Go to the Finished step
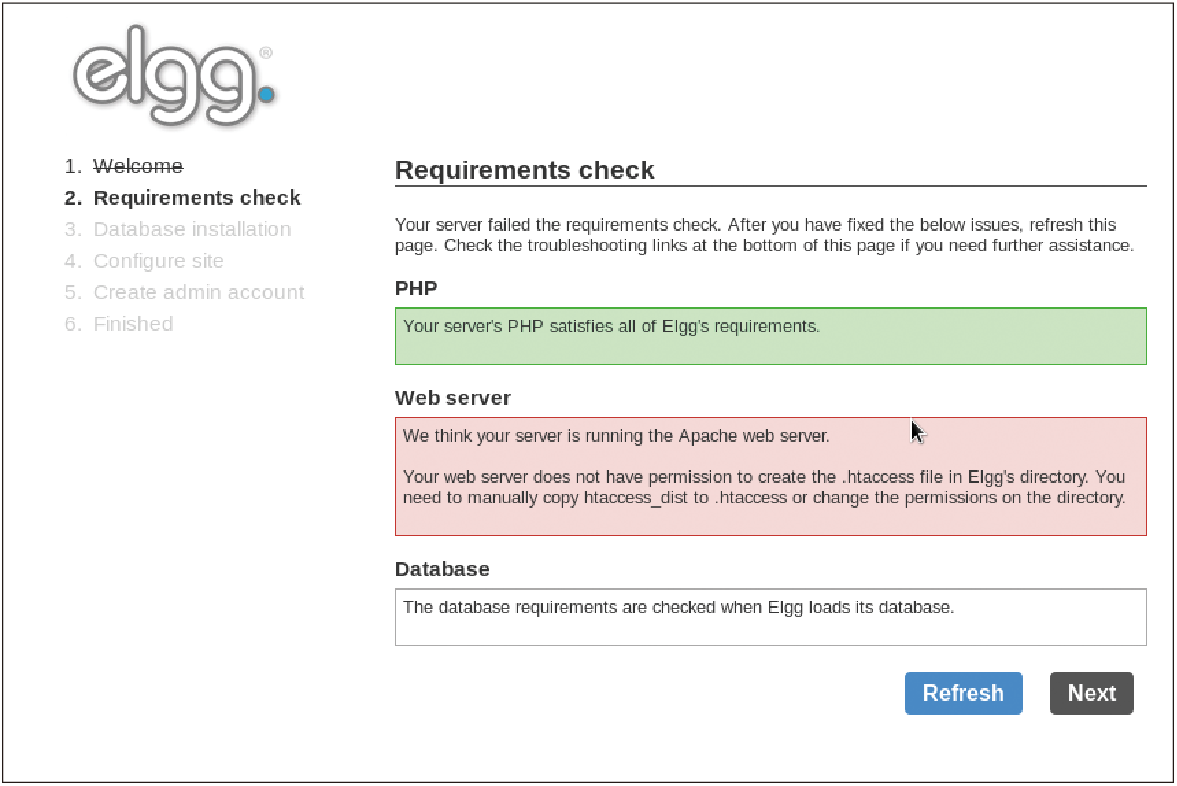Viewport: 1177px width, 786px height. pos(133,324)
